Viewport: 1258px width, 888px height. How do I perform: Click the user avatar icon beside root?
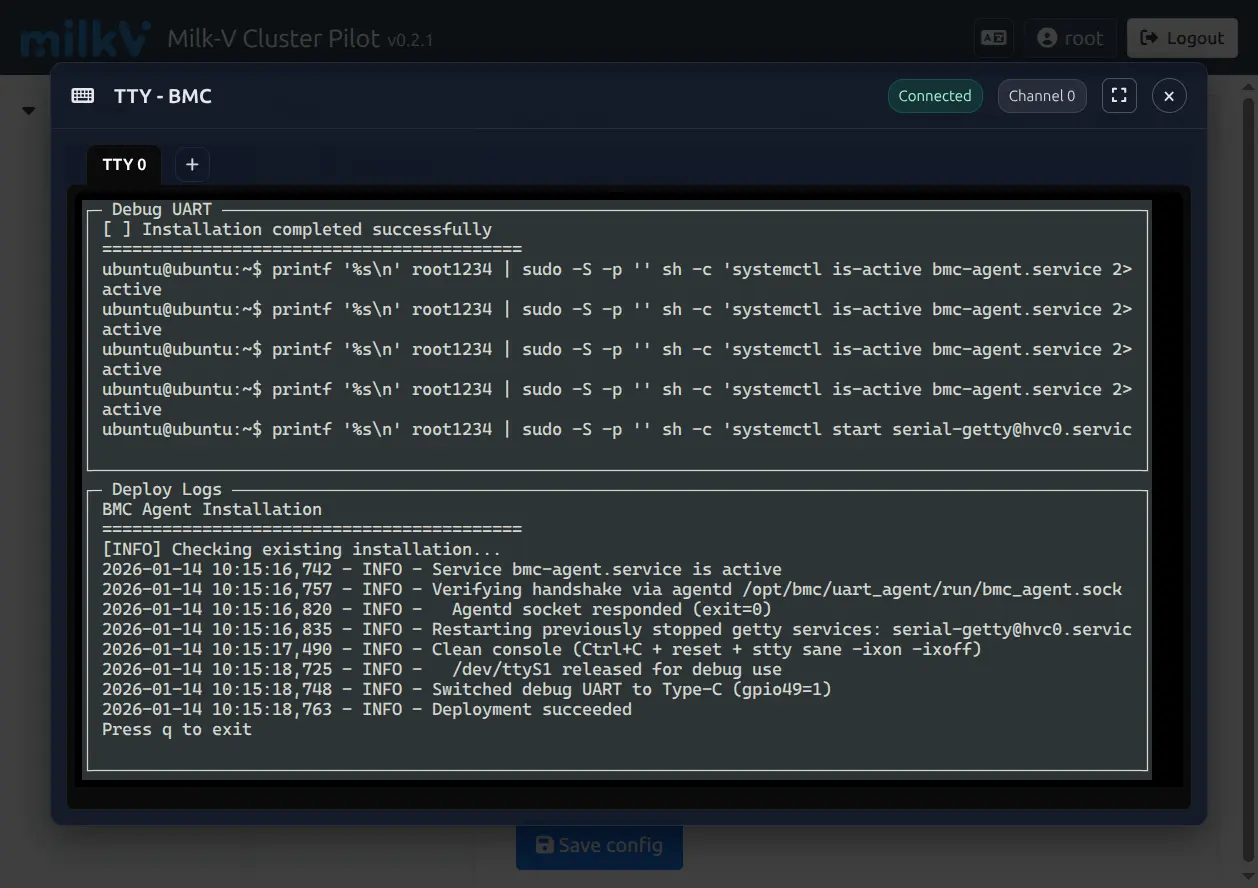[1047, 38]
